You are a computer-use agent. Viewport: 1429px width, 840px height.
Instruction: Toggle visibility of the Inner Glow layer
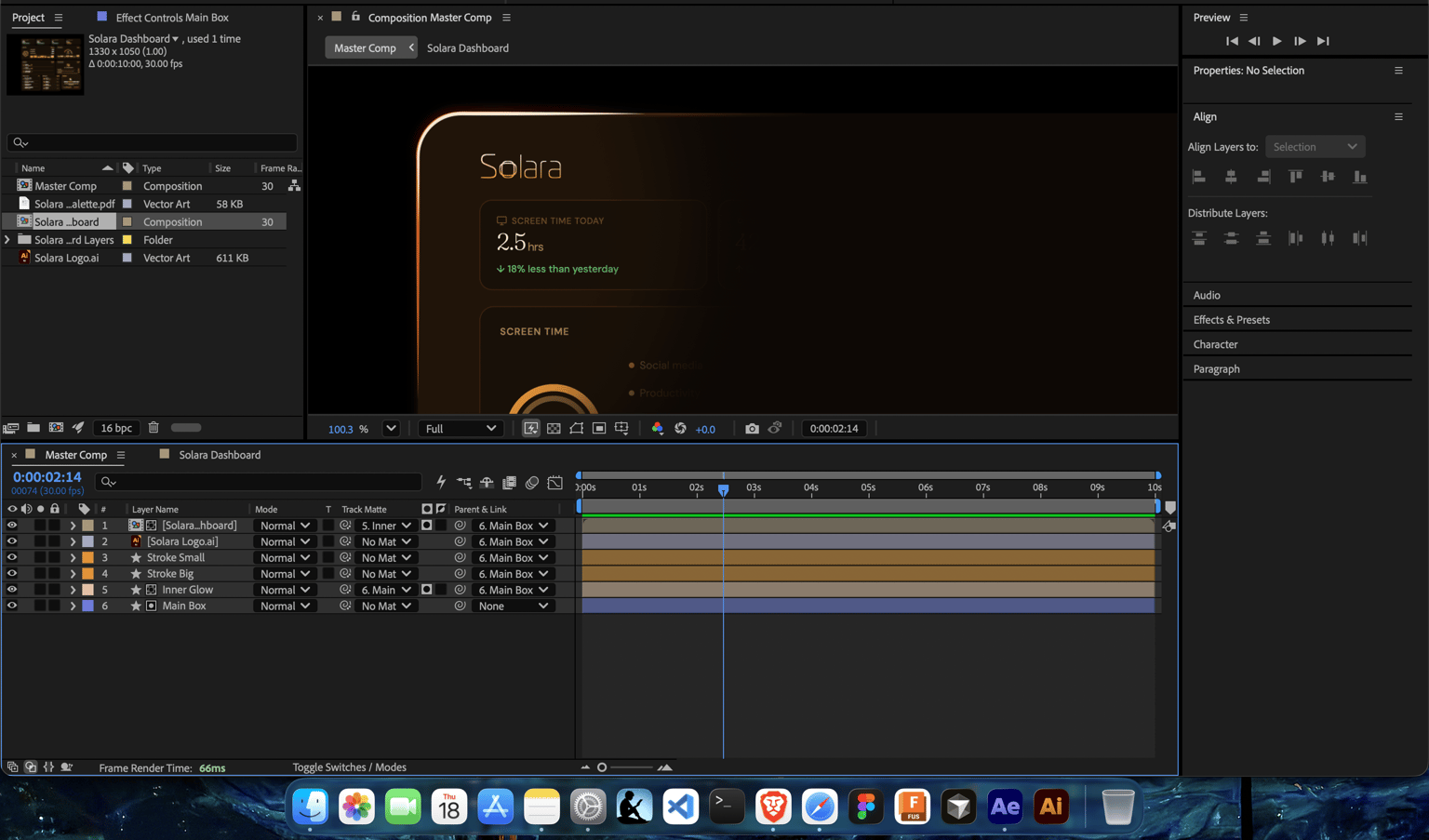(x=12, y=590)
